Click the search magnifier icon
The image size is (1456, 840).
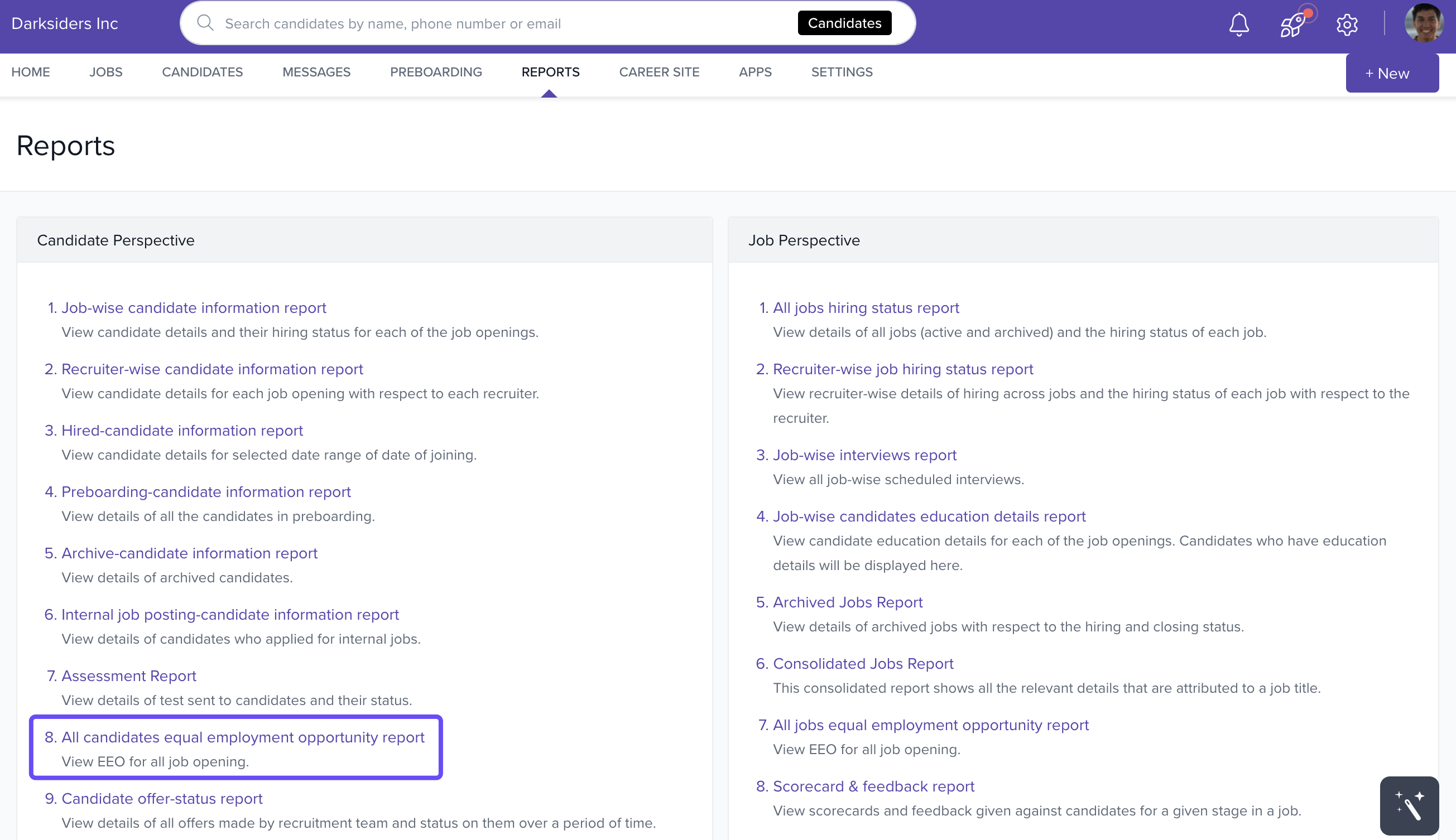pyautogui.click(x=205, y=23)
